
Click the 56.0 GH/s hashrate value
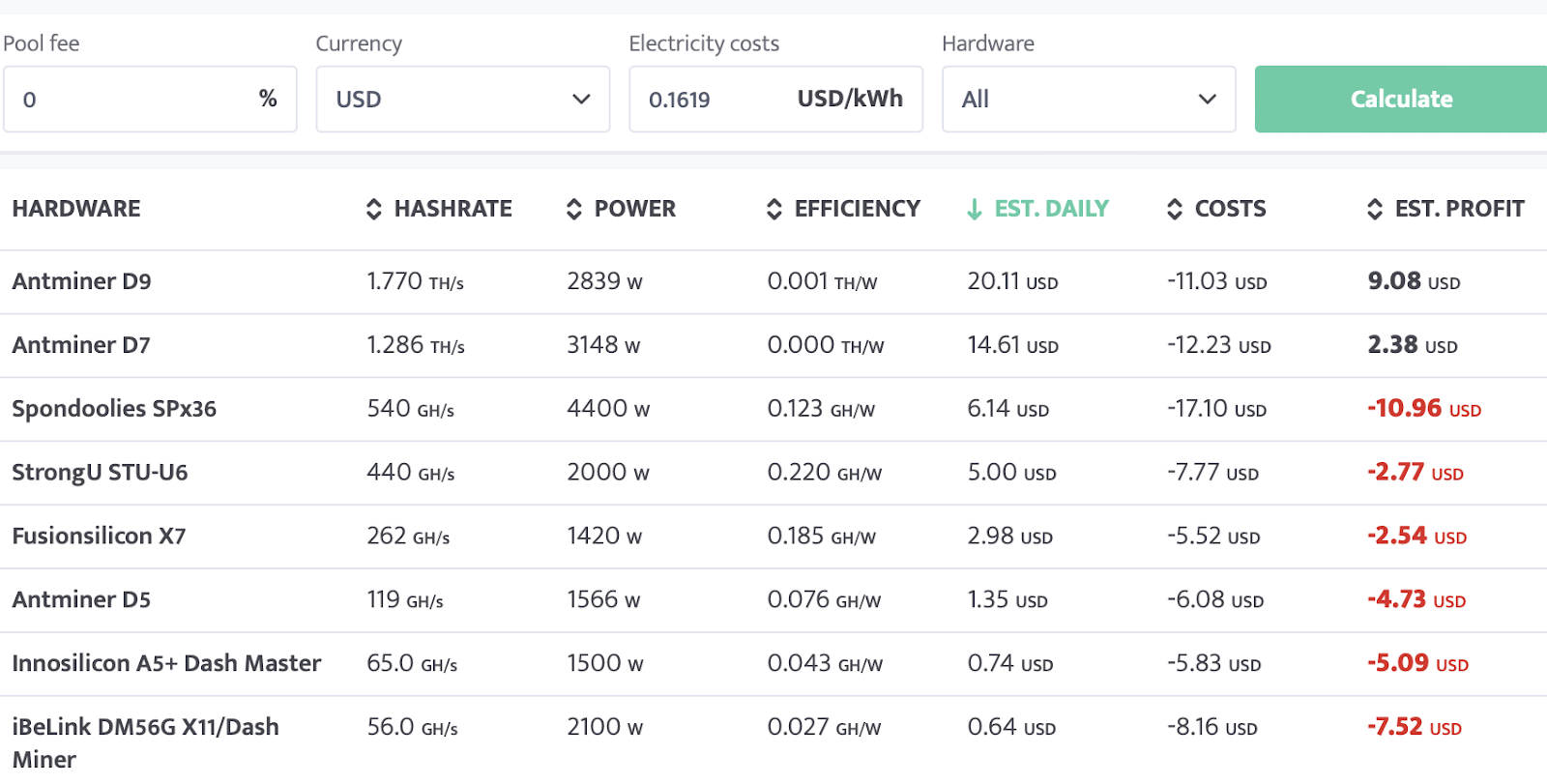pyautogui.click(x=412, y=728)
